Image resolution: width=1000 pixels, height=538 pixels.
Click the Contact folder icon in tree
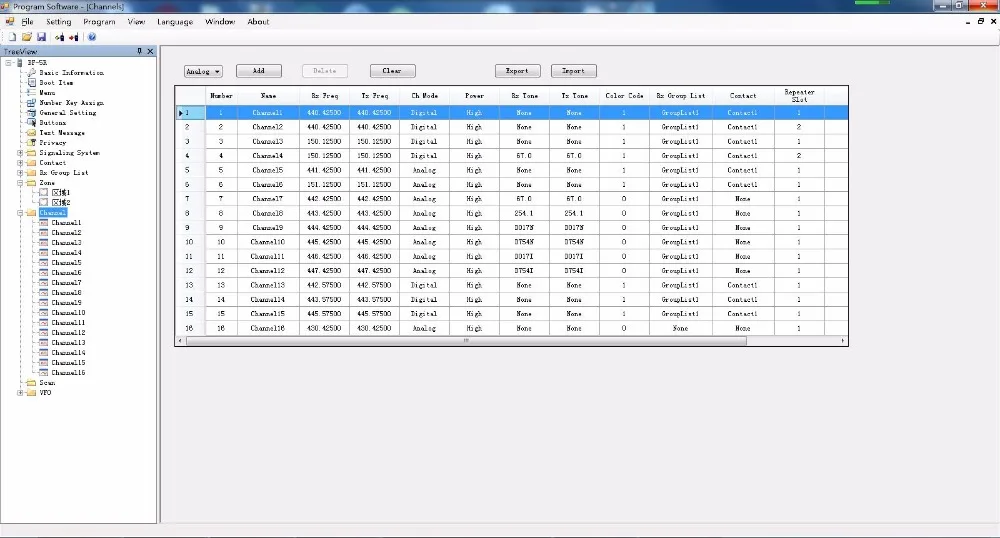(x=31, y=163)
